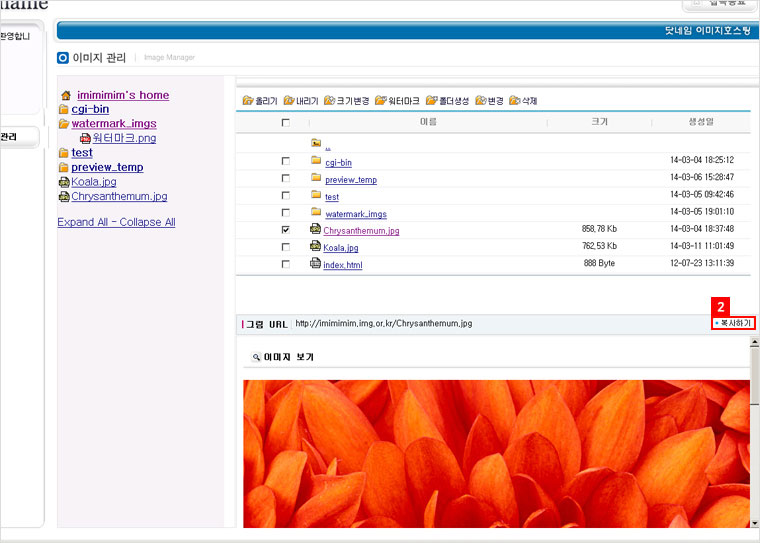The image size is (760, 543).
Task: Click the parent directory folder icon
Action: pos(316,143)
